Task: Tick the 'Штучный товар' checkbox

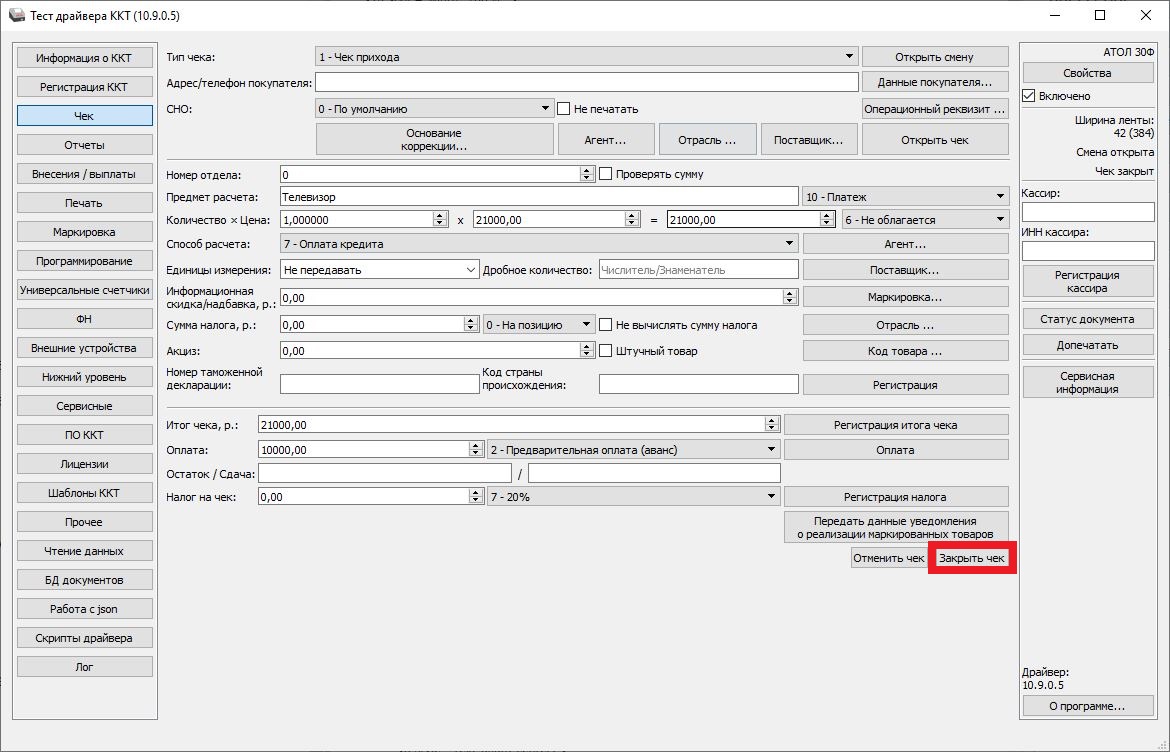Action: click(605, 351)
